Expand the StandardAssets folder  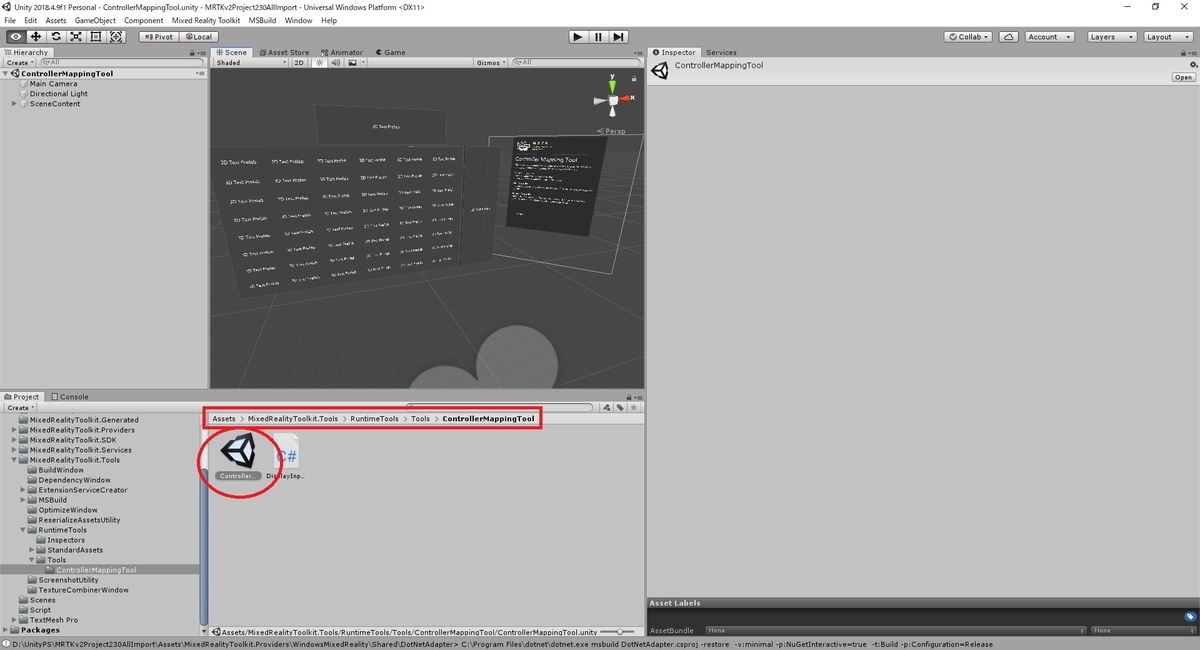[32, 550]
